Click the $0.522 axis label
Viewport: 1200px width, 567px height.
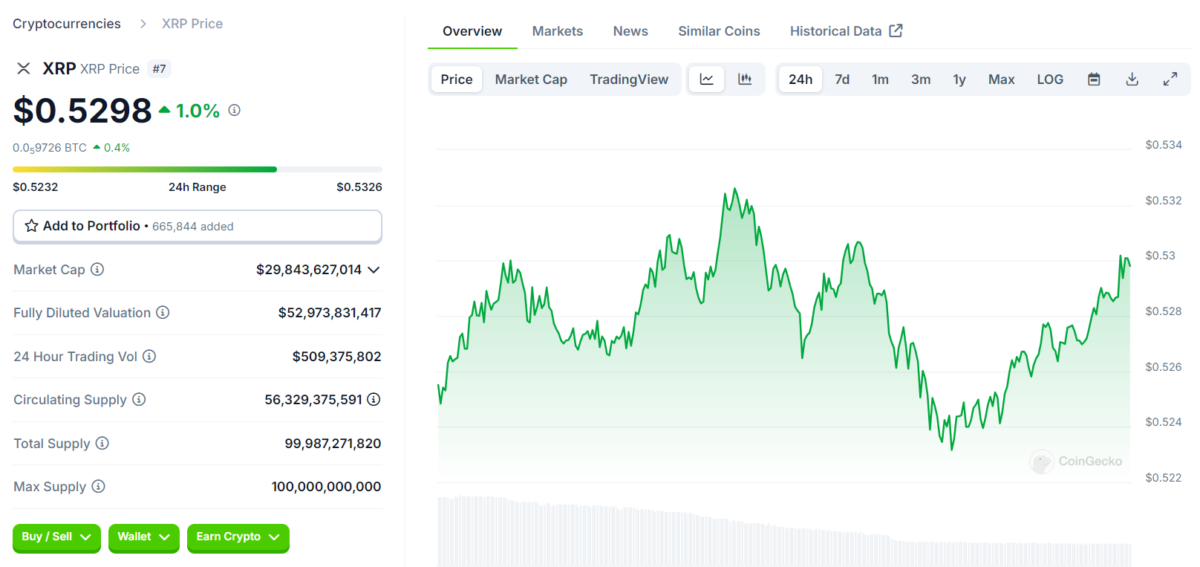point(1164,477)
